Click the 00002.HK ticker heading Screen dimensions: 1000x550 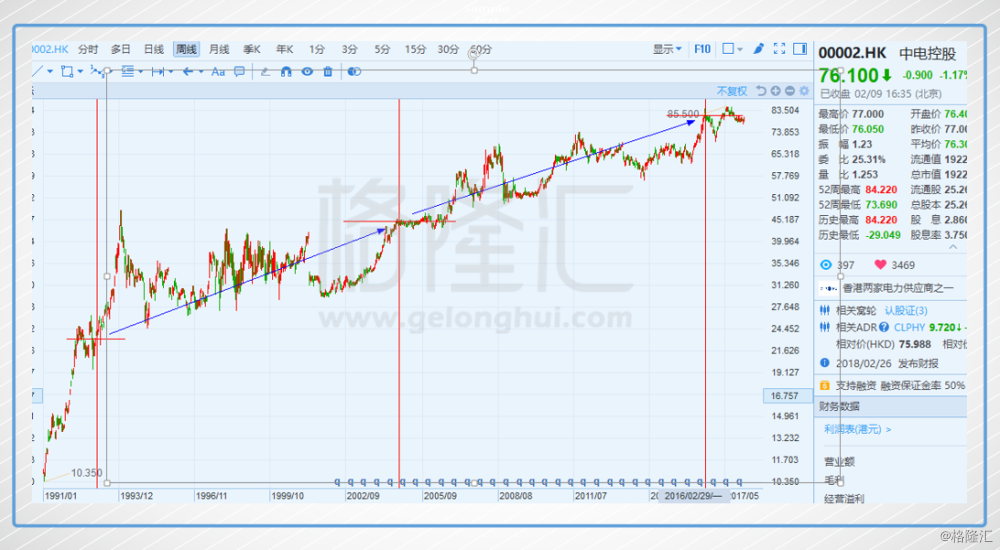[852, 53]
